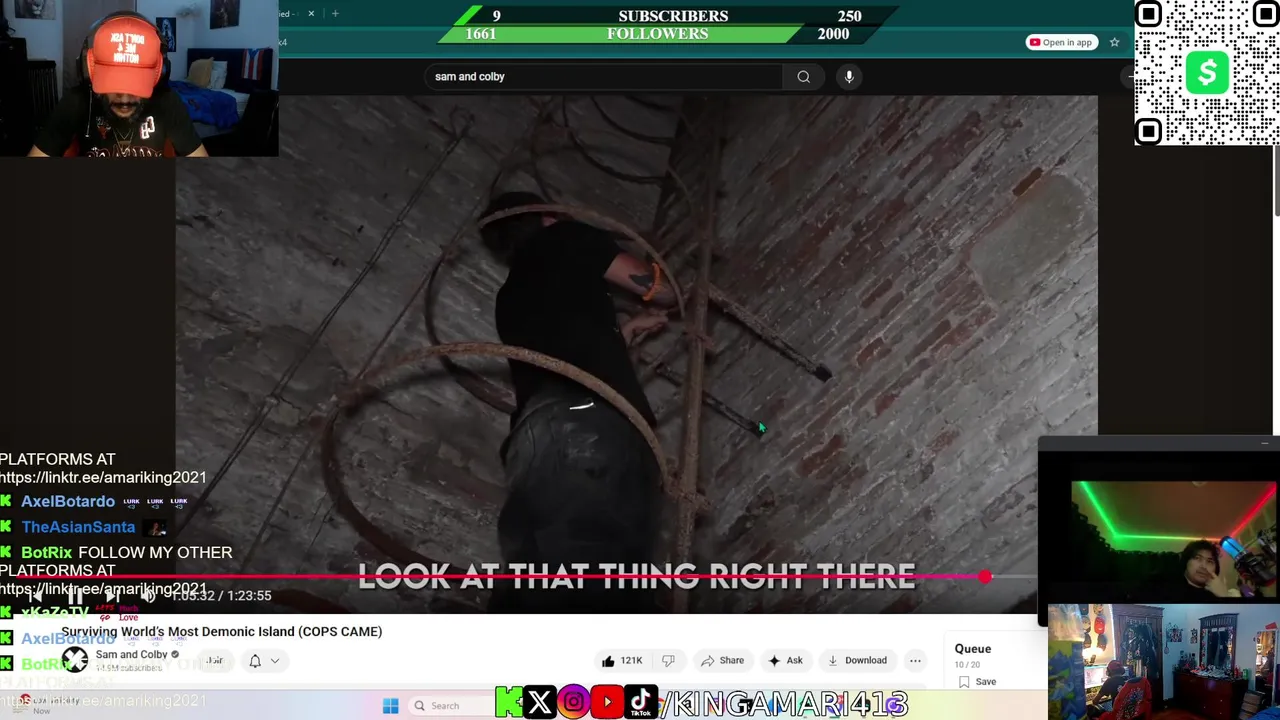Image resolution: width=1280 pixels, height=720 pixels.
Task: Open the Sam and Colby channel avatar
Action: (x=75, y=659)
